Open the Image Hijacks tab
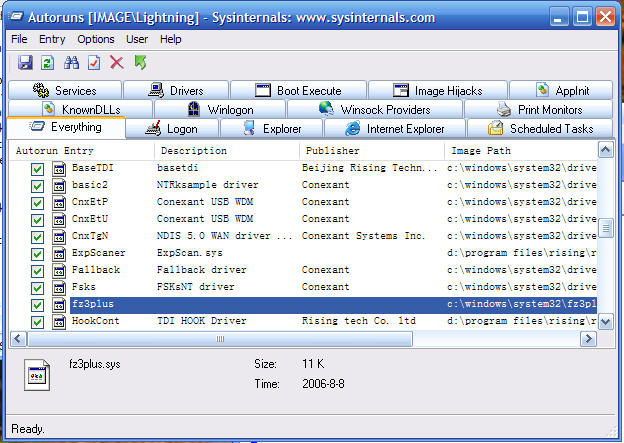This screenshot has height=443, width=624. 438,90
